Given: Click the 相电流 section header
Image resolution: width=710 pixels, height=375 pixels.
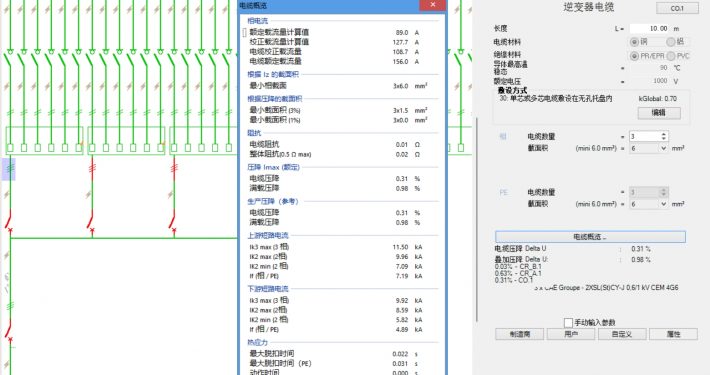Looking at the screenshot, I should [258, 21].
